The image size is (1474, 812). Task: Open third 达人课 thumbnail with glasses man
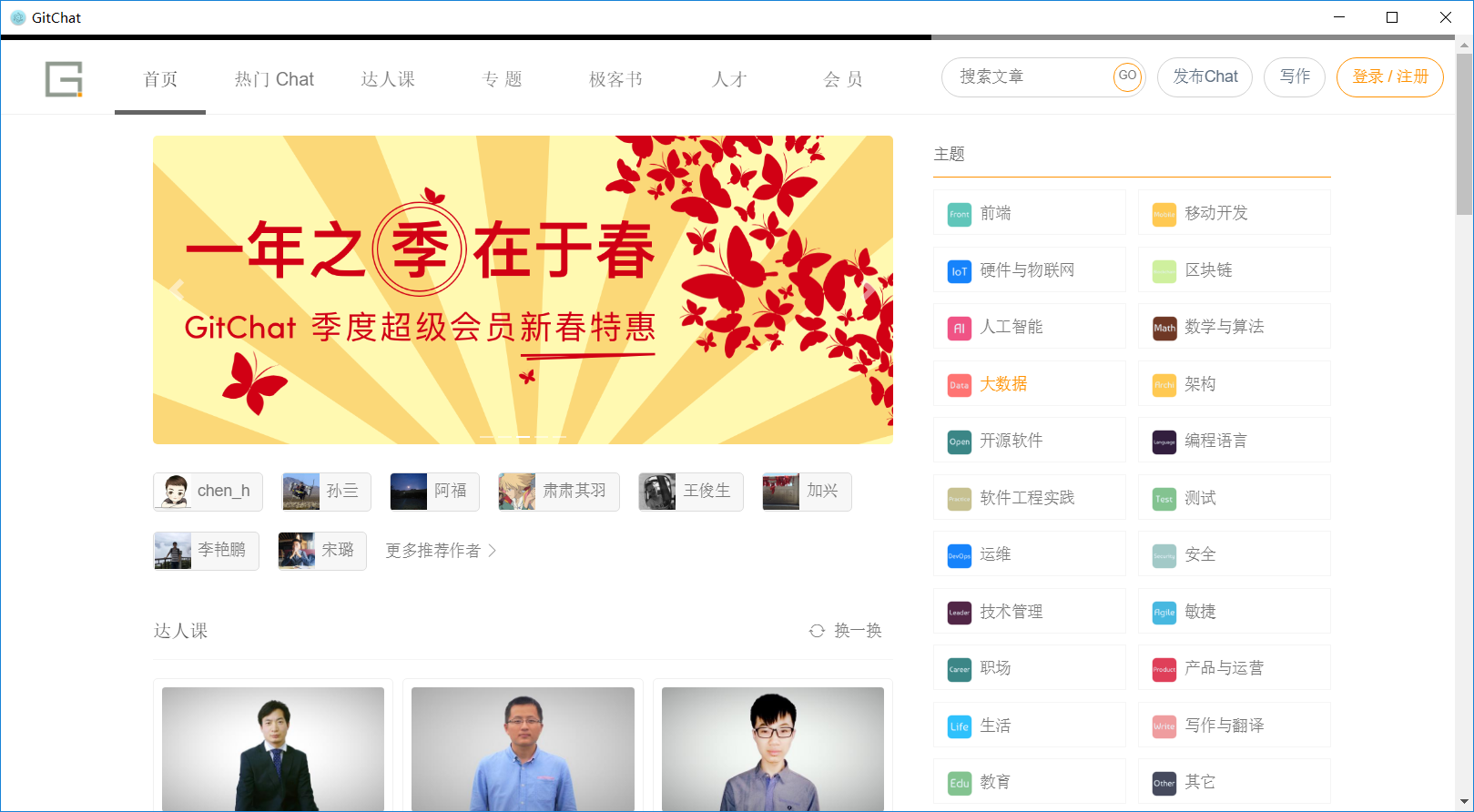click(773, 749)
